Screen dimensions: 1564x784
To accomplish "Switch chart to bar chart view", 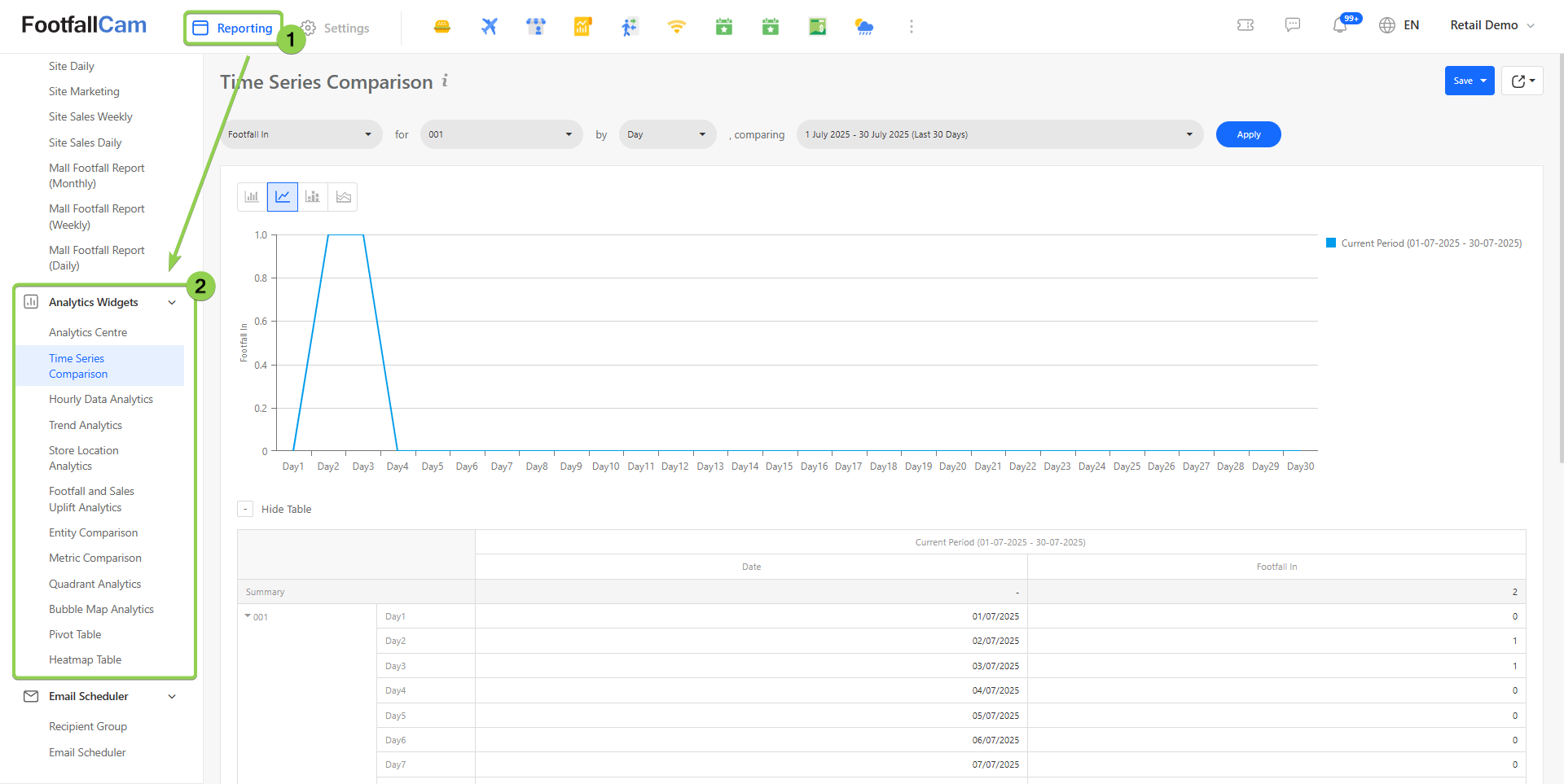I will click(x=252, y=197).
